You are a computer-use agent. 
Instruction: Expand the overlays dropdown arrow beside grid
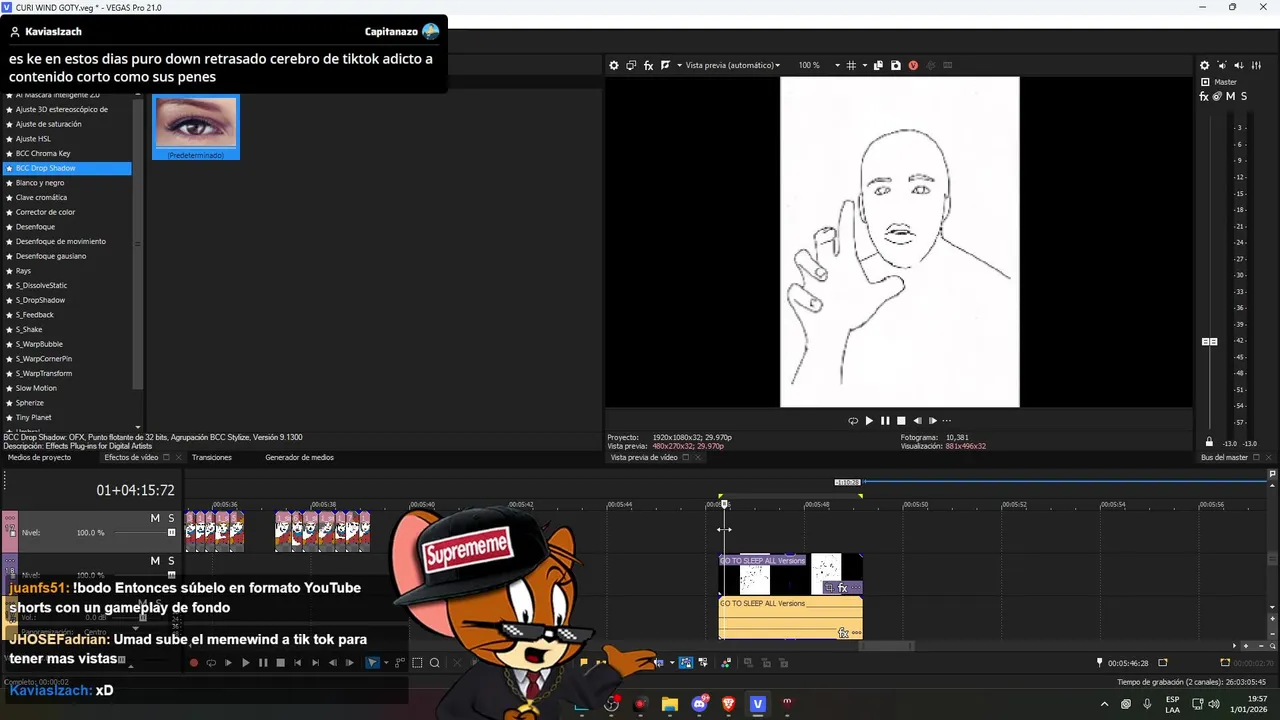pyautogui.click(x=863, y=65)
